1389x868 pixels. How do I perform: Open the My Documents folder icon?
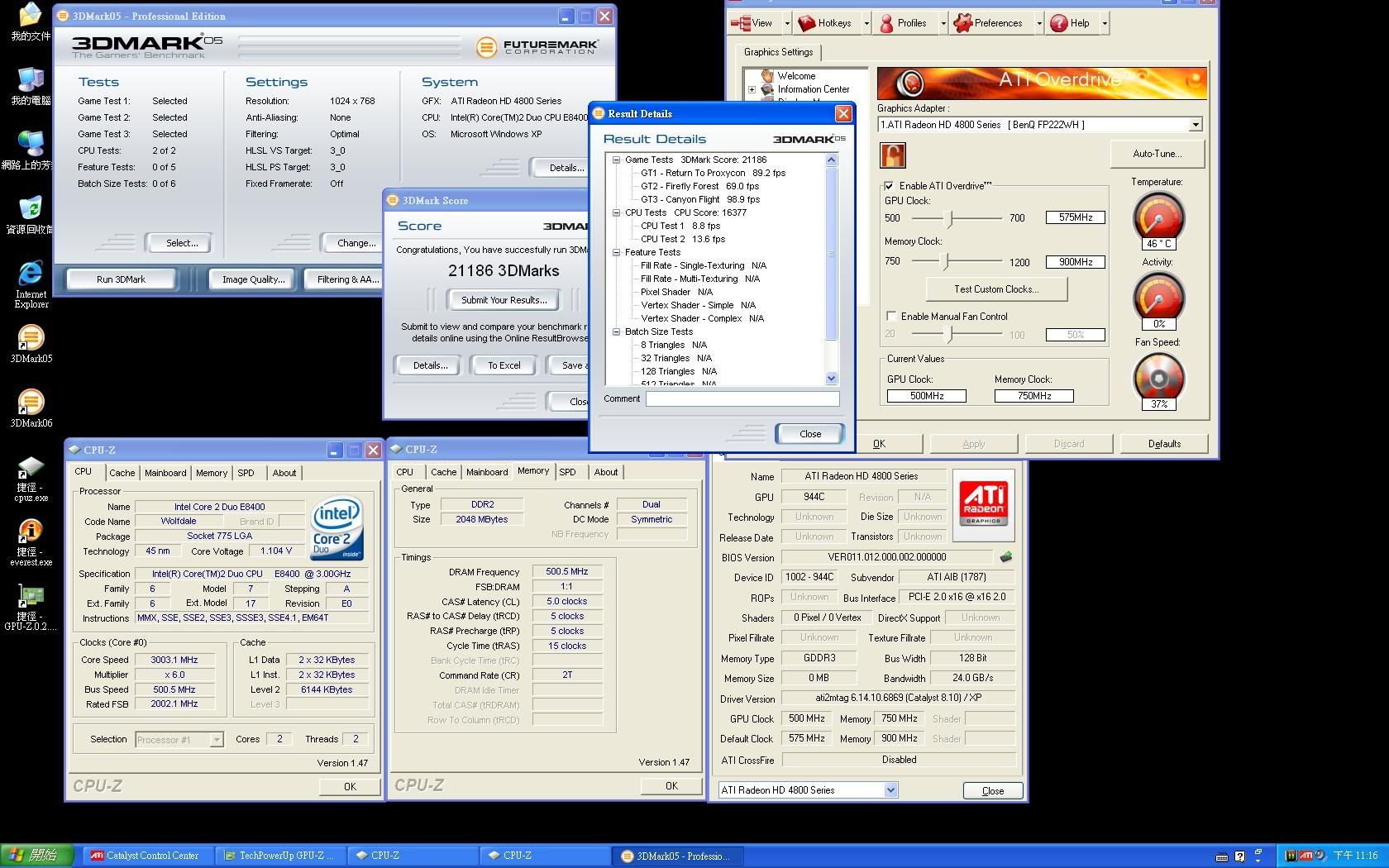[31, 22]
